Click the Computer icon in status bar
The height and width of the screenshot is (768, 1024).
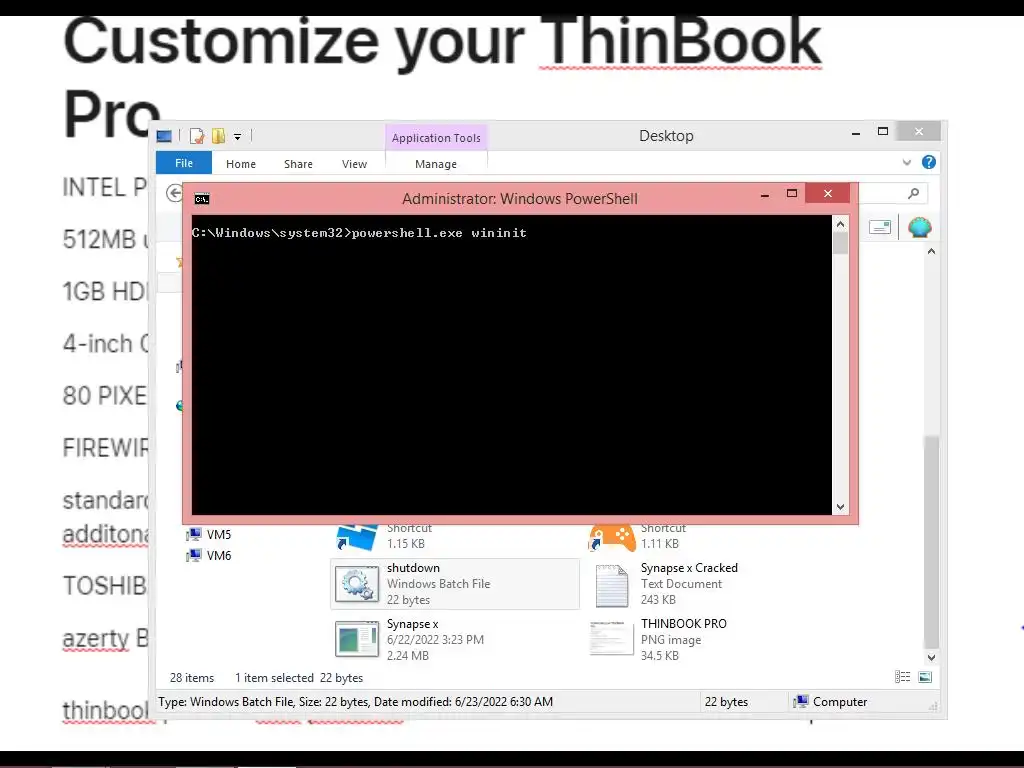pyautogui.click(x=801, y=701)
